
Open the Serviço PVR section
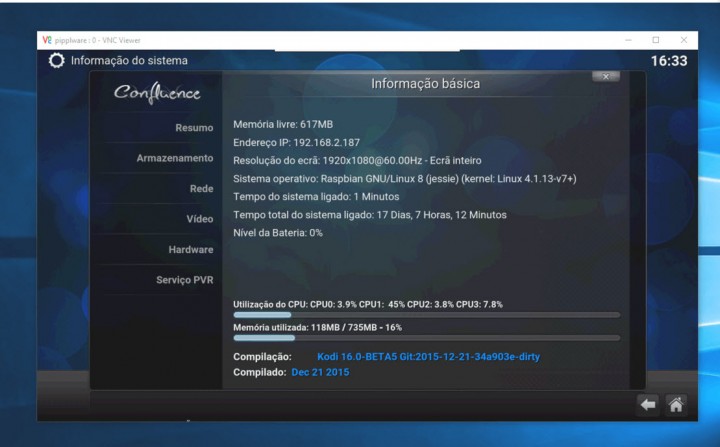point(184,280)
